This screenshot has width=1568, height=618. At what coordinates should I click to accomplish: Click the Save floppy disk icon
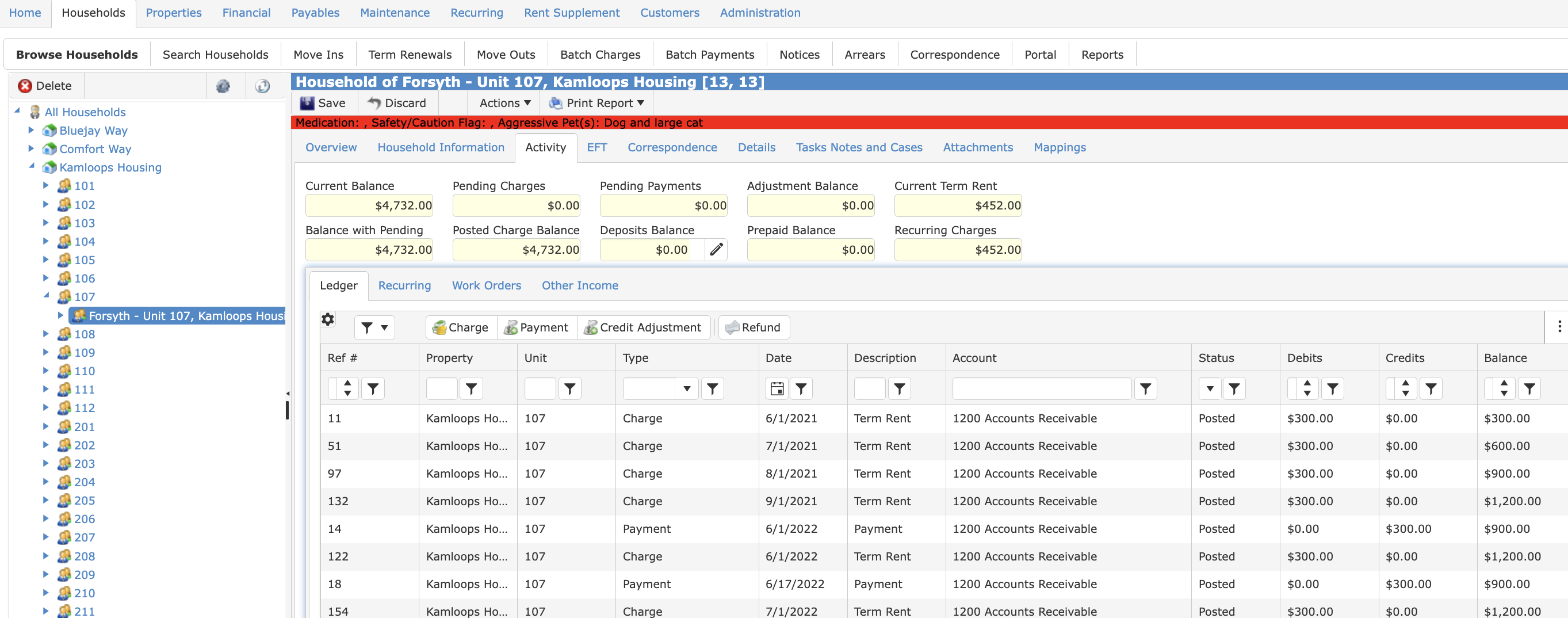click(x=307, y=103)
